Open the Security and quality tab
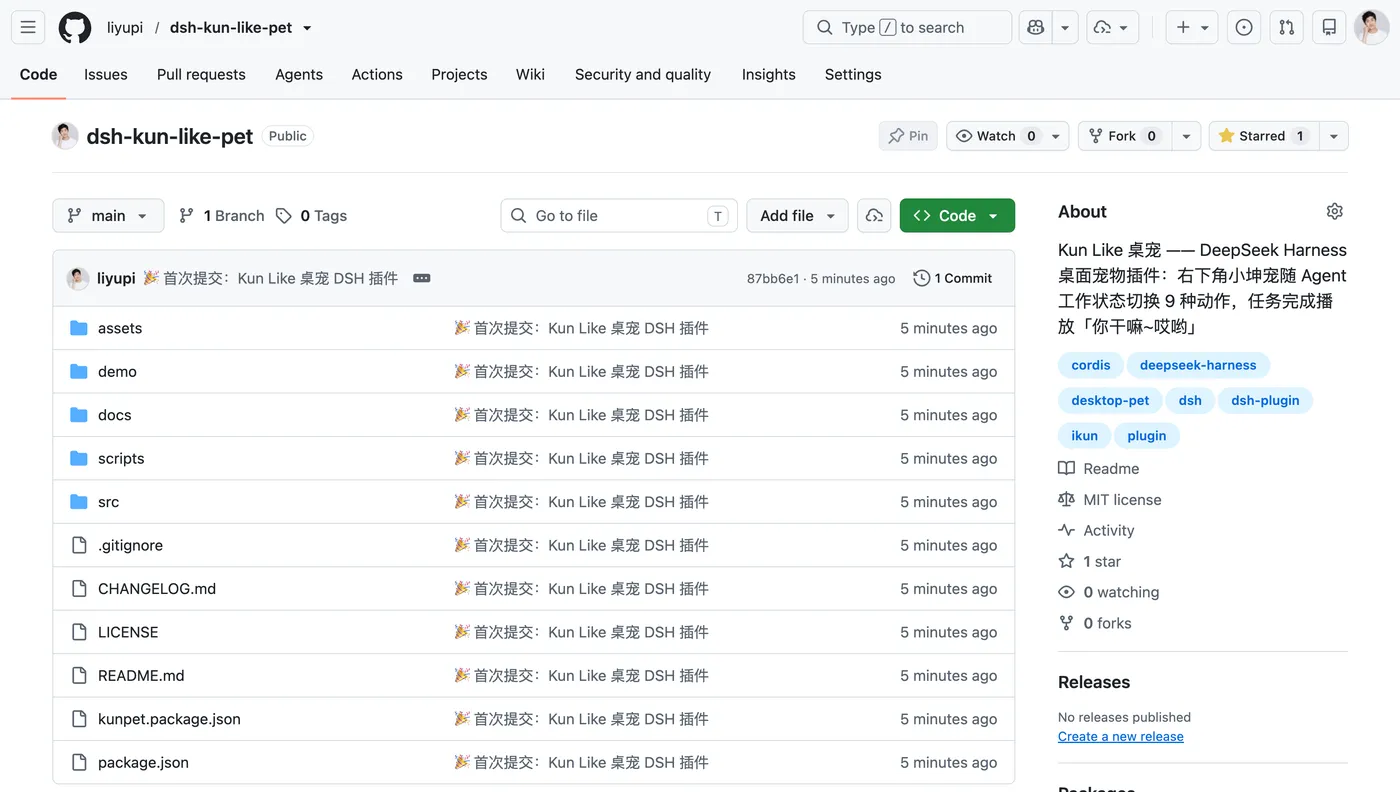This screenshot has width=1400, height=792. [x=643, y=74]
